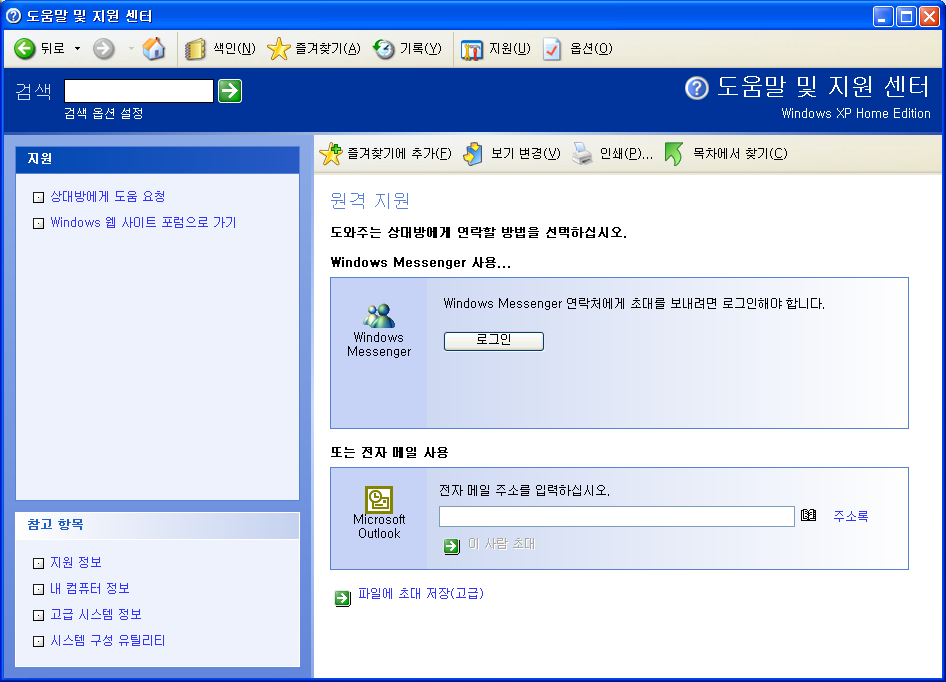
Task: Click 이 사람 초대 link
Action: (501, 544)
